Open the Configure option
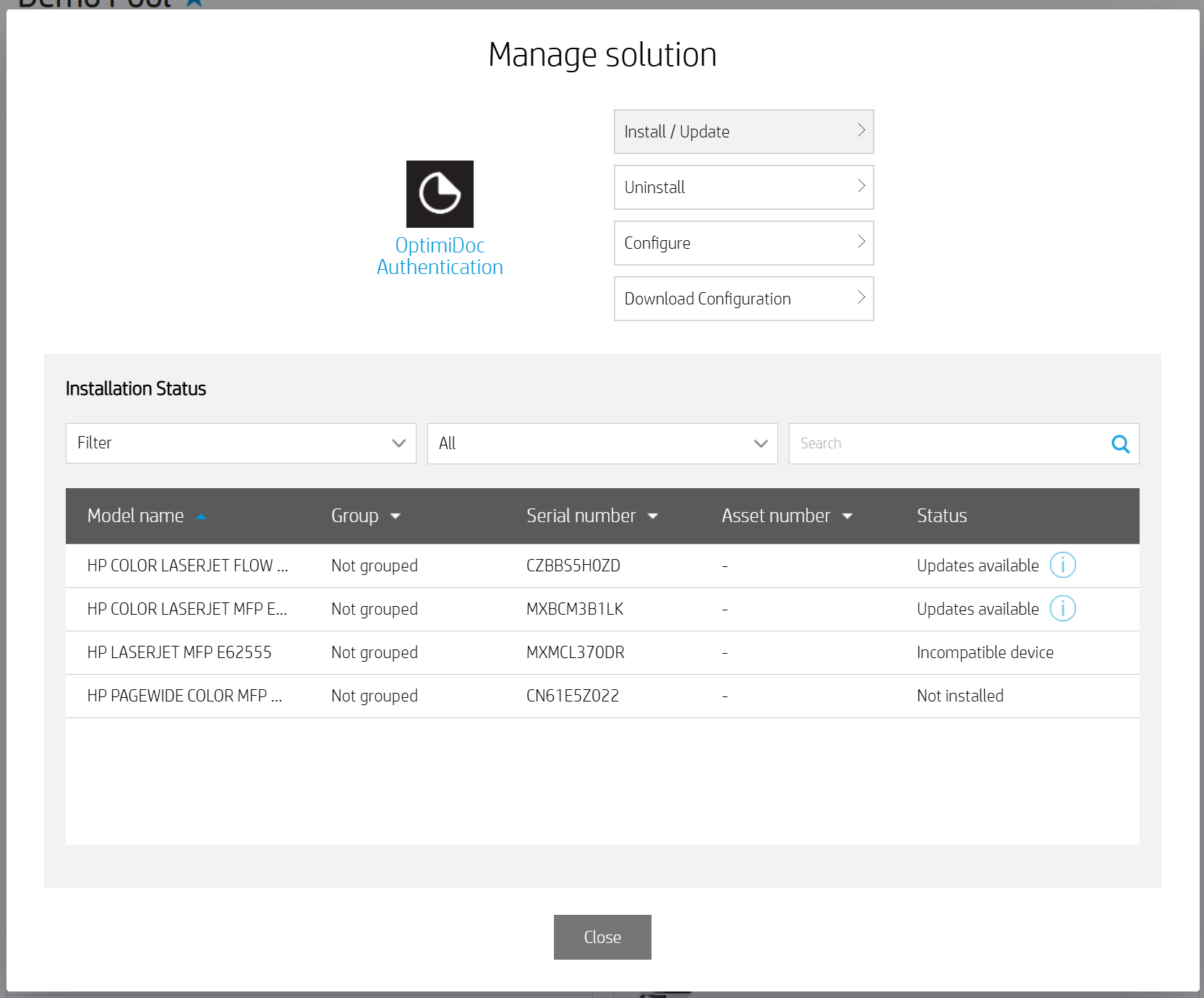This screenshot has height=998, width=1204. click(743, 243)
